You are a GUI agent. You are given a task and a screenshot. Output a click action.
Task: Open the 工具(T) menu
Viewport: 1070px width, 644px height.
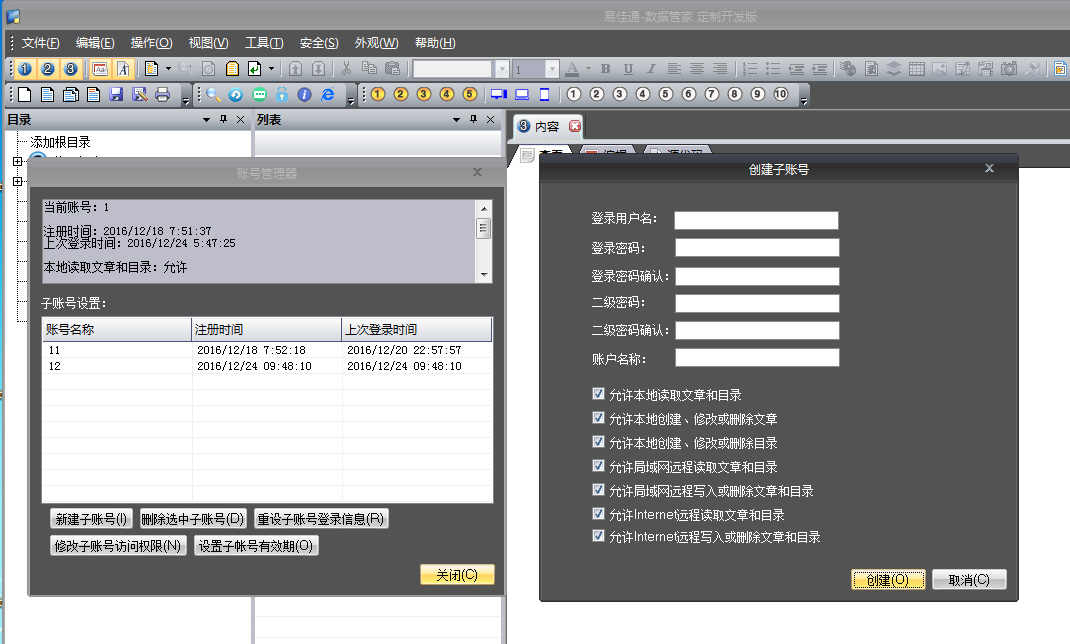click(x=264, y=43)
